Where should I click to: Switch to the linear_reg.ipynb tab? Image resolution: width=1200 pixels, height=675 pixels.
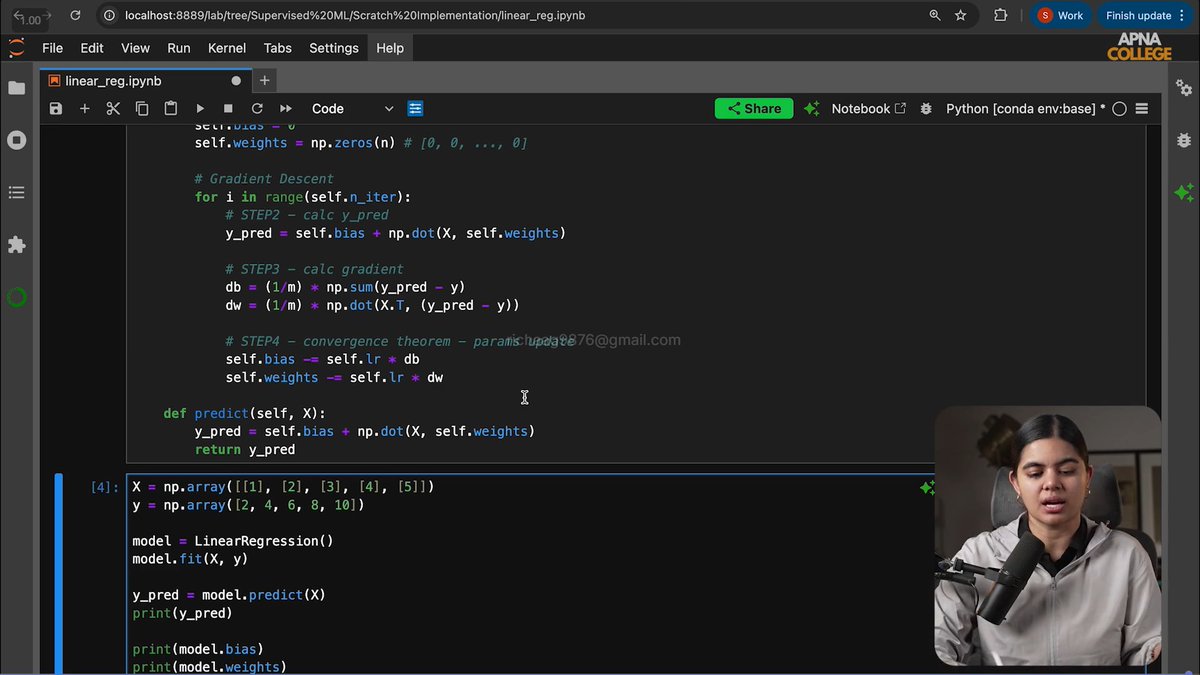coord(113,81)
